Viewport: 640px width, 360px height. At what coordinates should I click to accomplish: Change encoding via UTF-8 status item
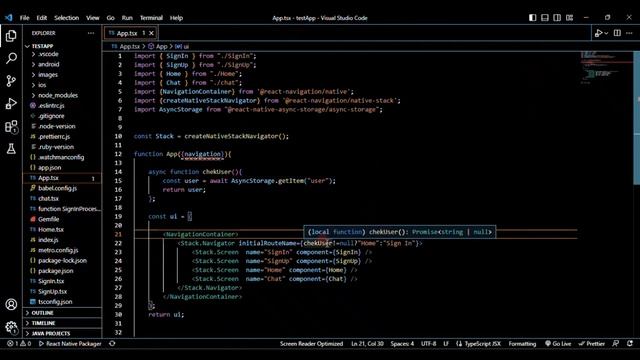428,344
